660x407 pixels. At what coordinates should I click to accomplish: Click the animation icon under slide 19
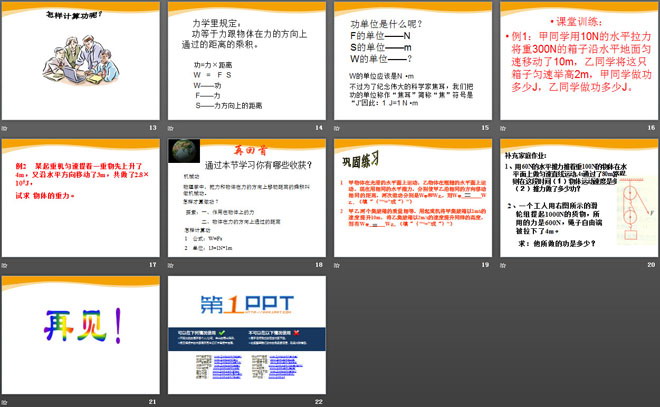click(x=336, y=264)
